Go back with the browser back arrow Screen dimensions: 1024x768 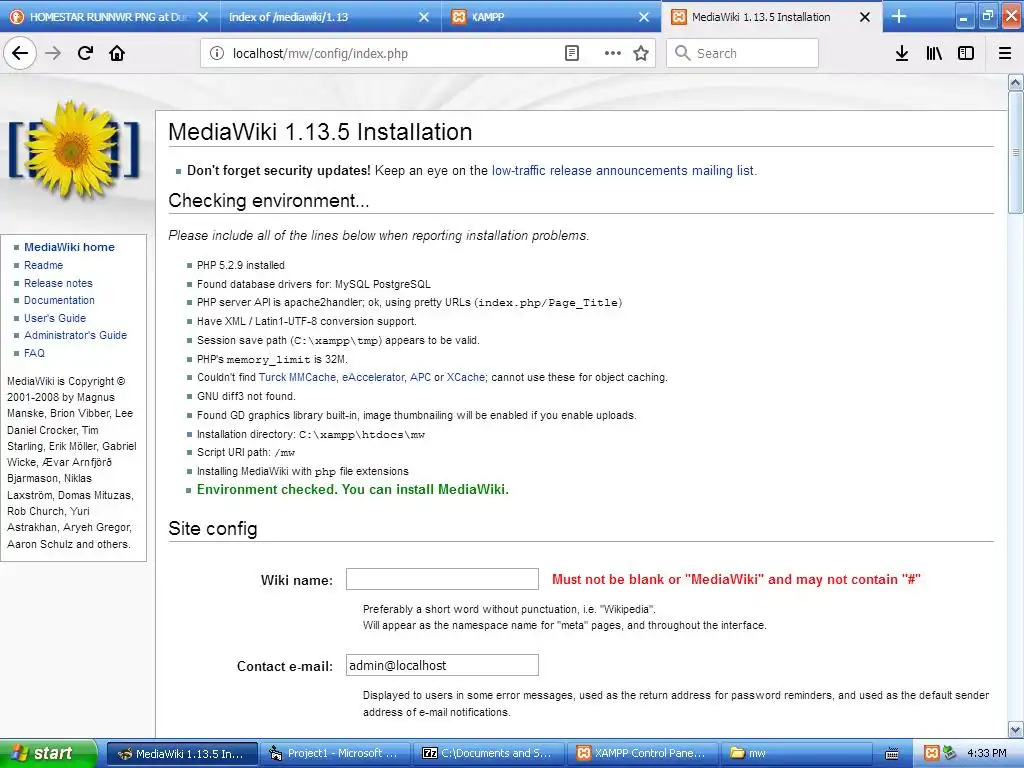pos(20,53)
